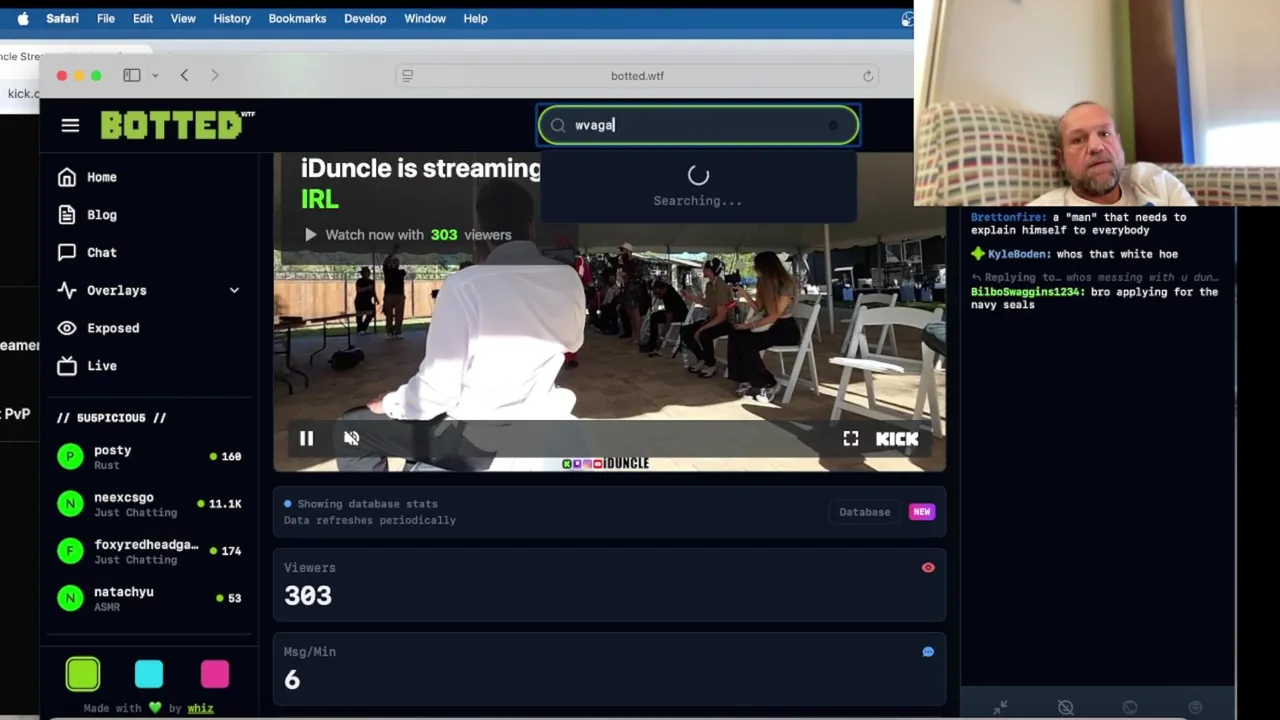Click the chat bubble icon on Msg/Min card

coord(928,652)
